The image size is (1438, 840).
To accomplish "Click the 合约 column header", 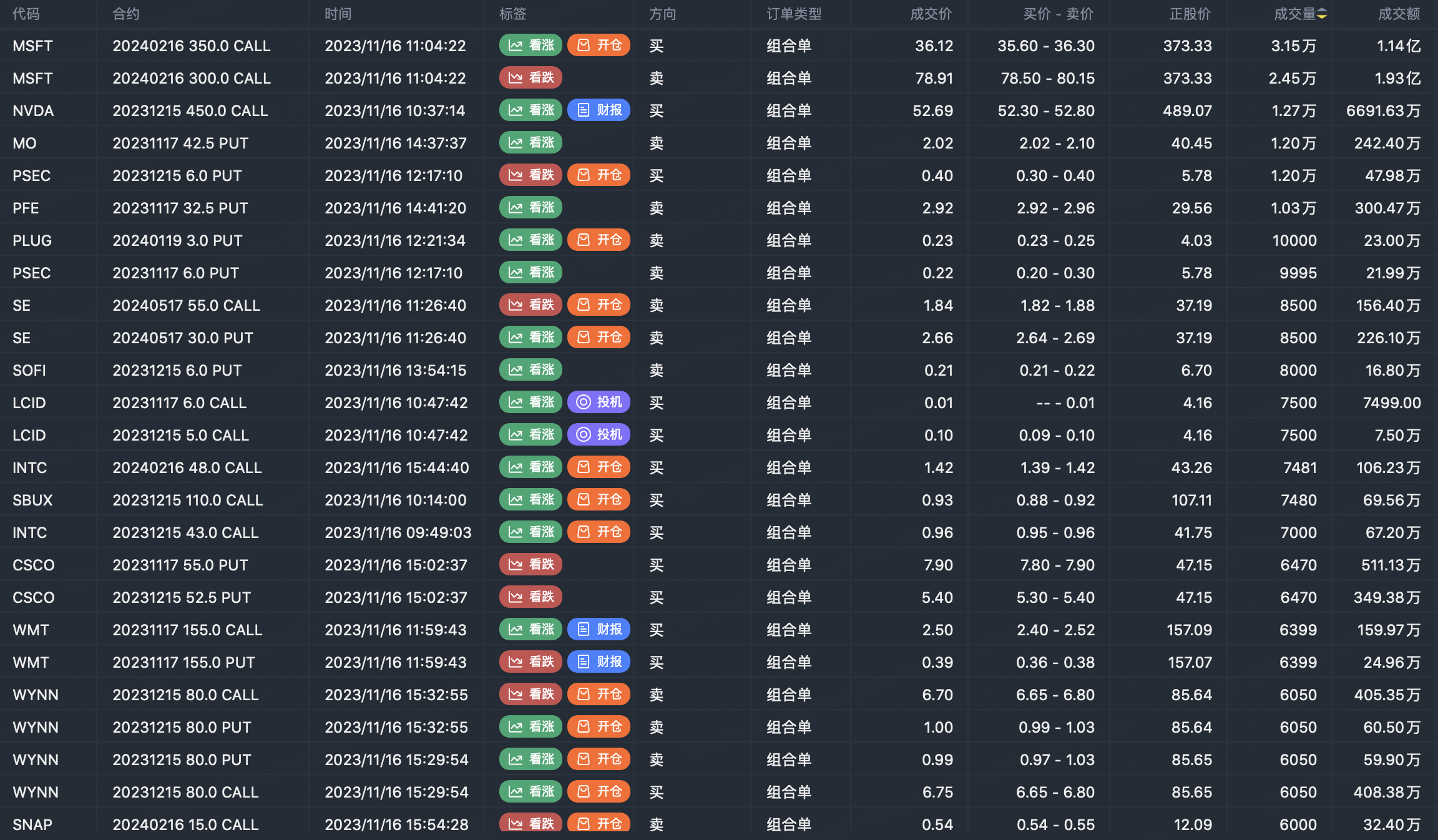I will coord(126,14).
